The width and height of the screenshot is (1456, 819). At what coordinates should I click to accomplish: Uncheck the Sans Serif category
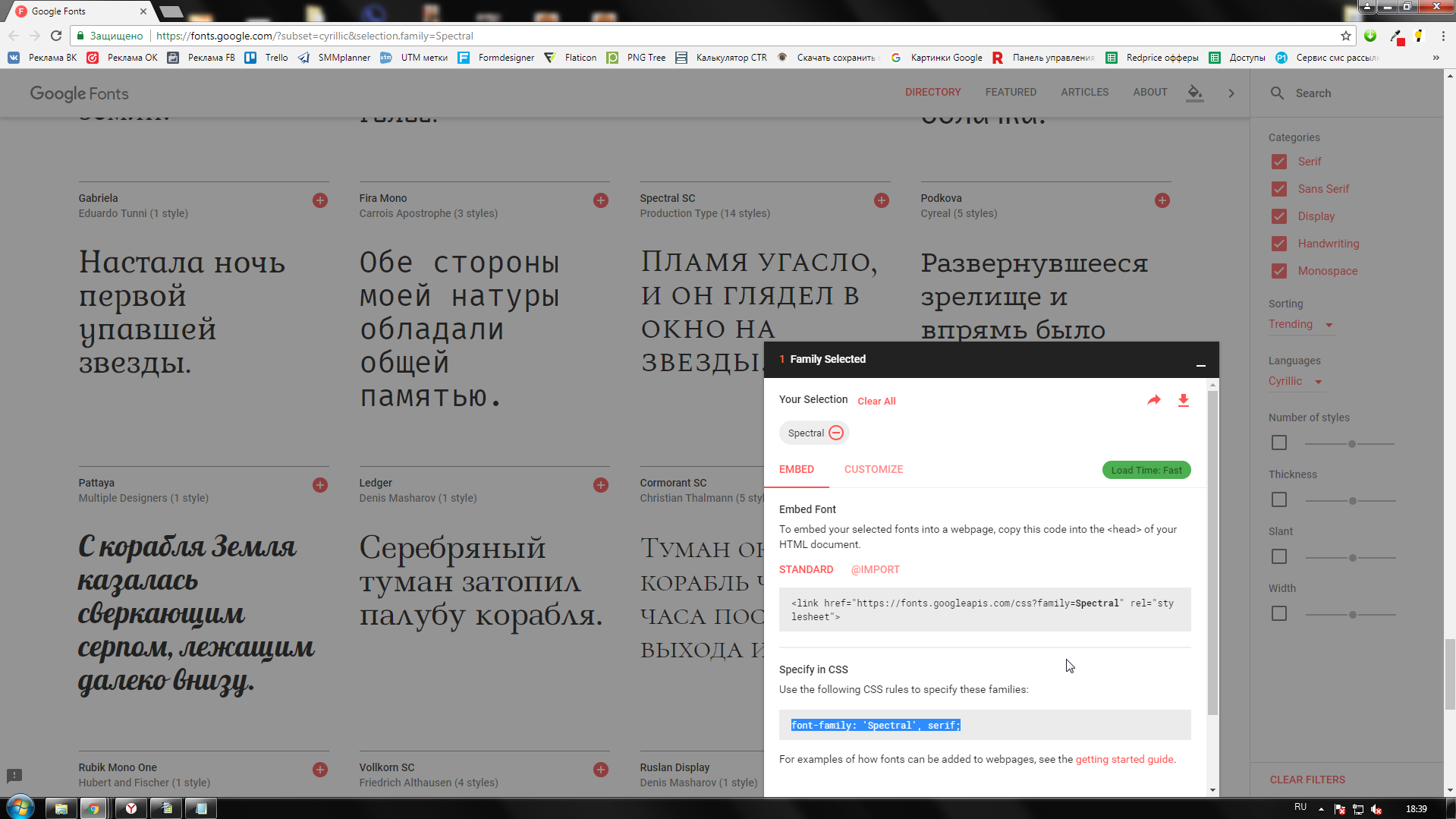click(1279, 189)
